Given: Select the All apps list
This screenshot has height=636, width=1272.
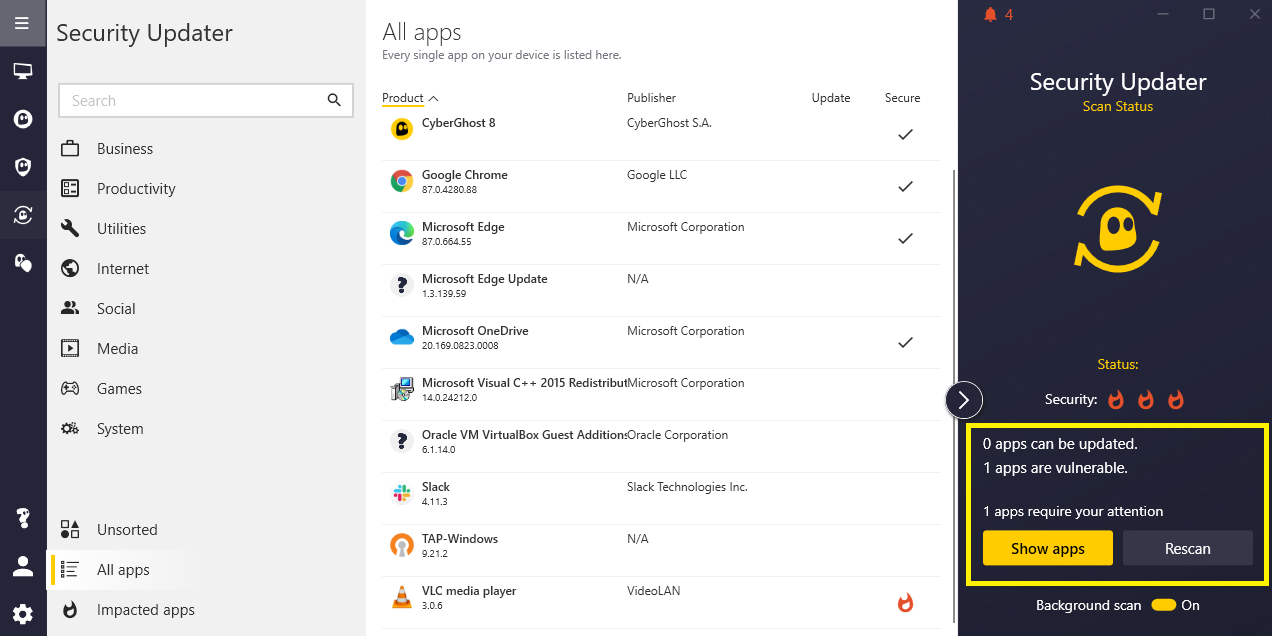Looking at the screenshot, I should point(123,570).
